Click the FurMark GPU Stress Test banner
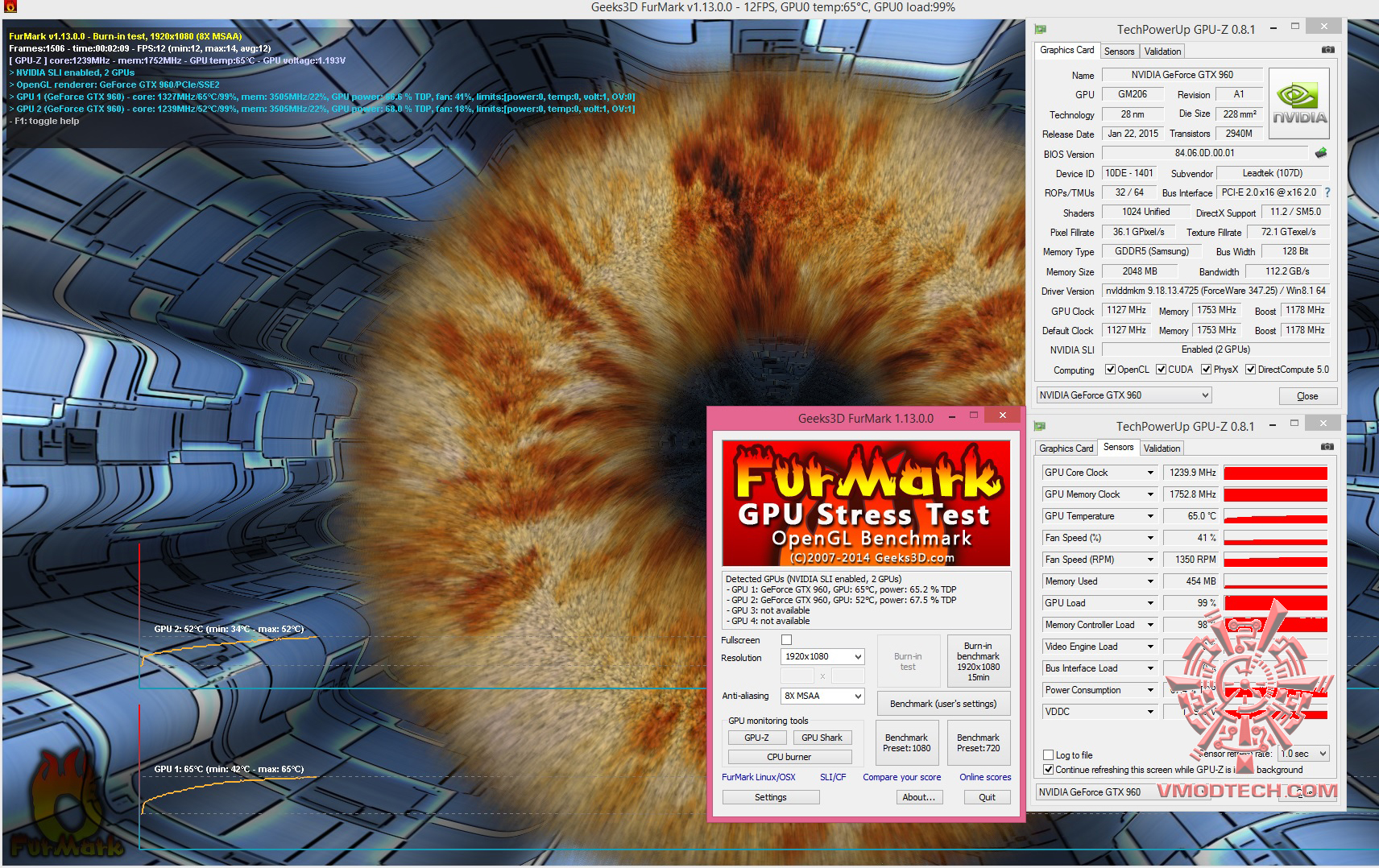 (866, 503)
